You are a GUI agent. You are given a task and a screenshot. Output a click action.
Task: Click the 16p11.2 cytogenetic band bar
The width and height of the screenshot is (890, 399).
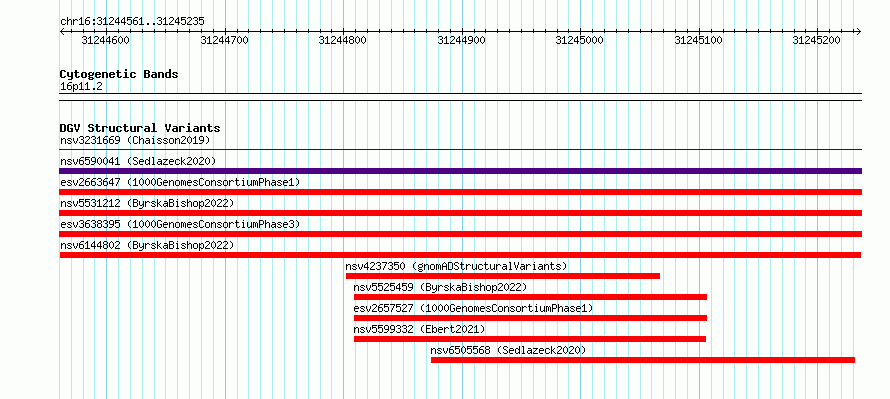pyautogui.click(x=460, y=97)
